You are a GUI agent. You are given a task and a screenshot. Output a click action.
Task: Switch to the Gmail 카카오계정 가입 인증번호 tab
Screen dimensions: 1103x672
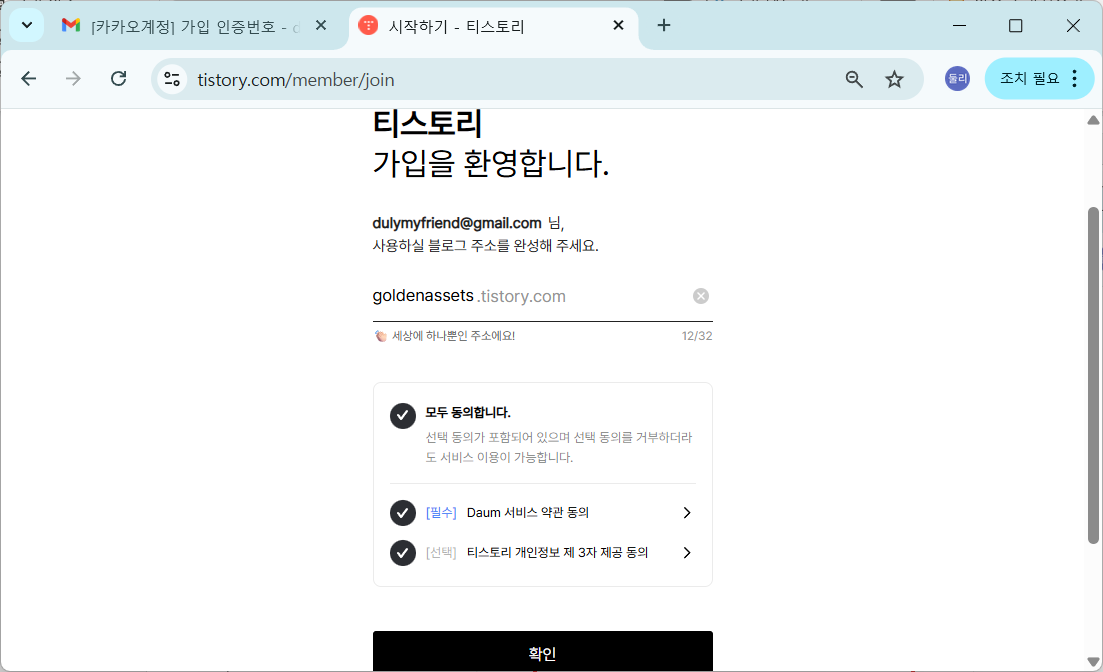pos(194,27)
